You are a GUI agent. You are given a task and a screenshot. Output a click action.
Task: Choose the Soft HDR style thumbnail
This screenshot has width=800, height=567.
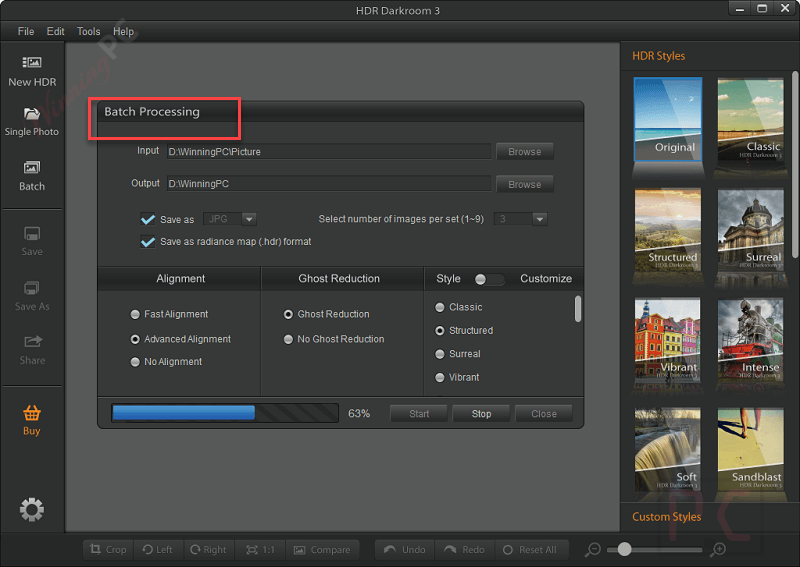pos(668,449)
